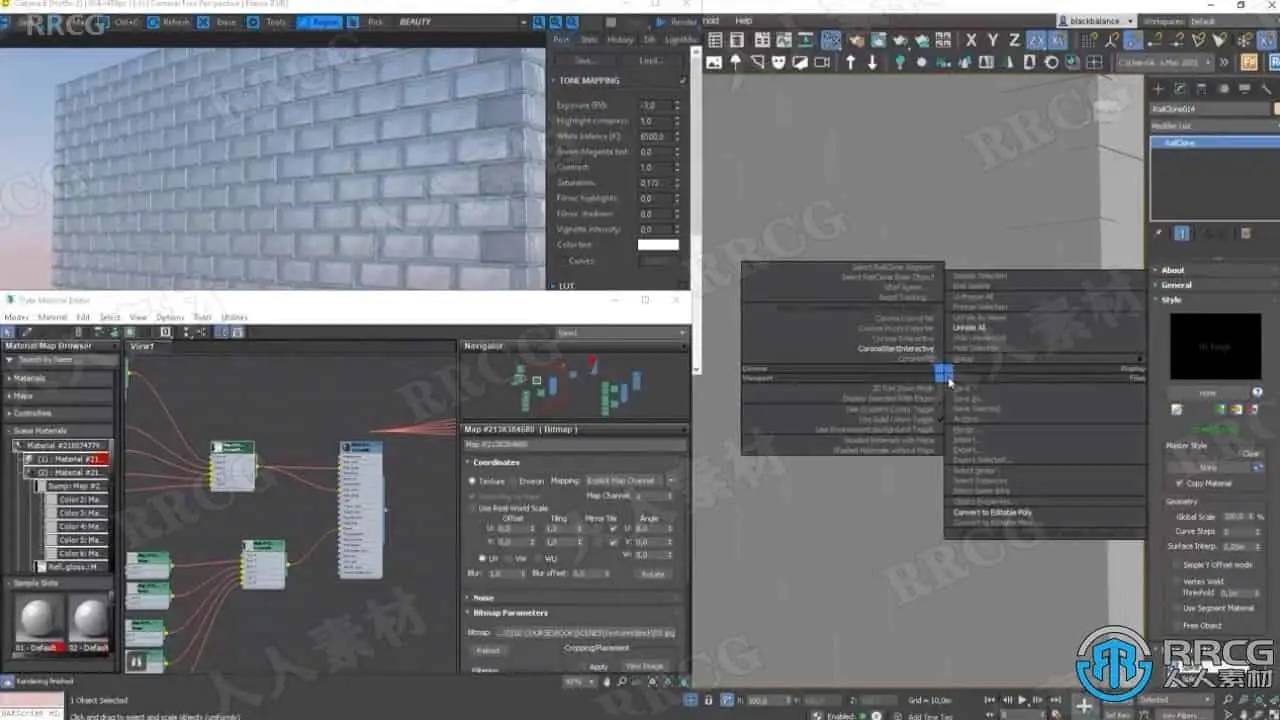Enable the Curves checkbox
This screenshot has width=1280, height=720.
(561, 261)
